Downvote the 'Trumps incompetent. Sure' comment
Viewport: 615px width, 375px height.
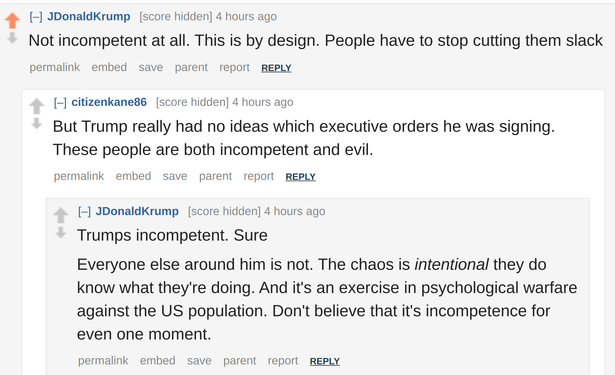[x=61, y=233]
